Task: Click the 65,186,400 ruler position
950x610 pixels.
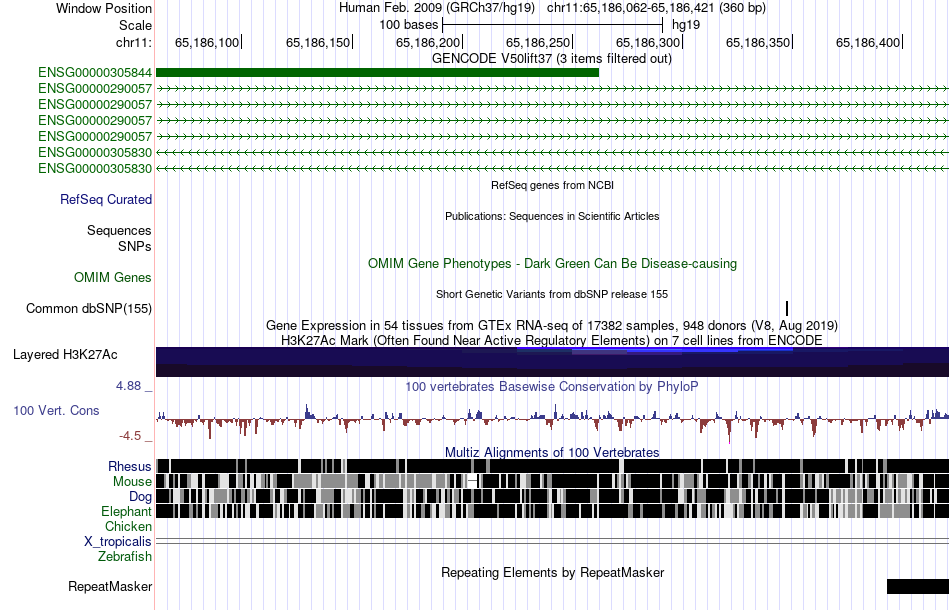Action: pyautogui.click(x=868, y=42)
